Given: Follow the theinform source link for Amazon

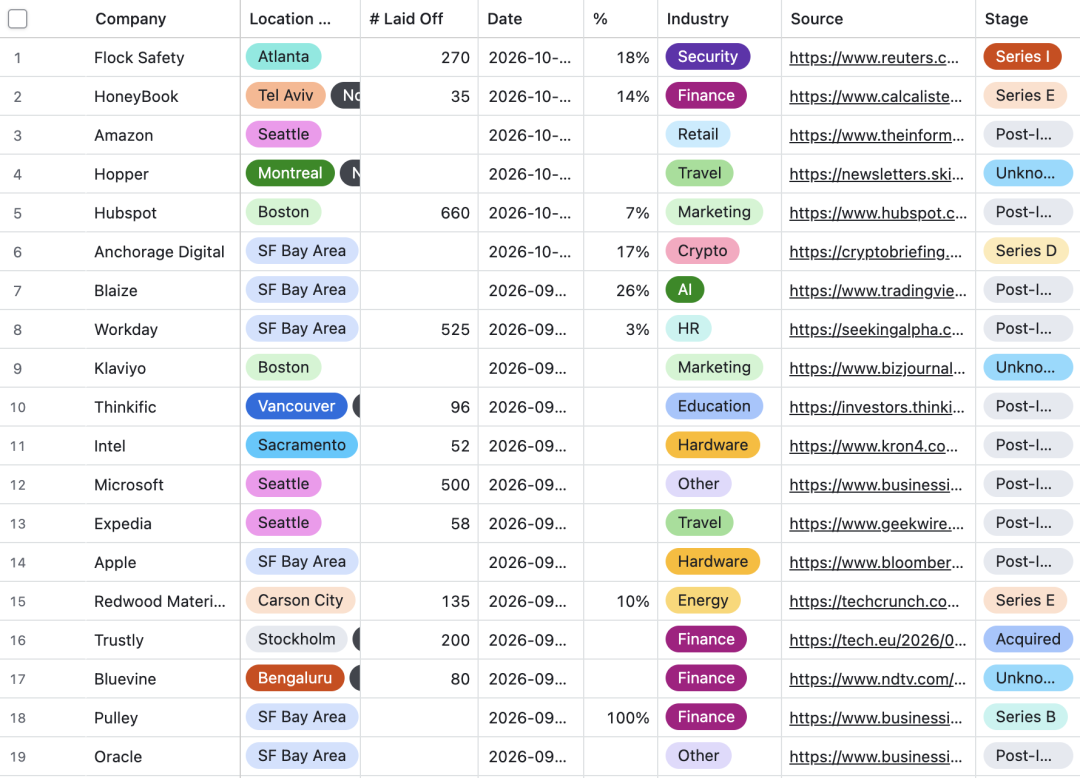Looking at the screenshot, I should (876, 136).
